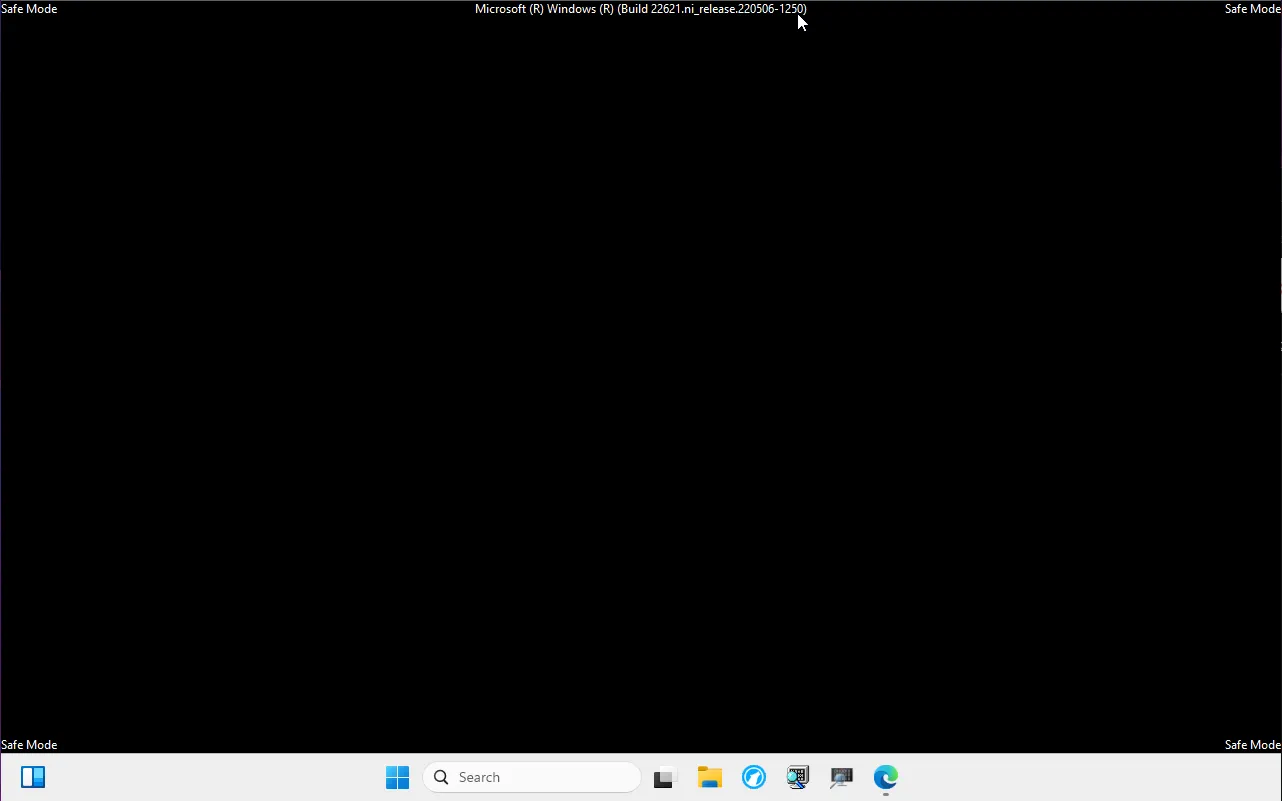Image resolution: width=1282 pixels, height=801 pixels.
Task: Click the Windows build watermark text
Action: click(640, 9)
